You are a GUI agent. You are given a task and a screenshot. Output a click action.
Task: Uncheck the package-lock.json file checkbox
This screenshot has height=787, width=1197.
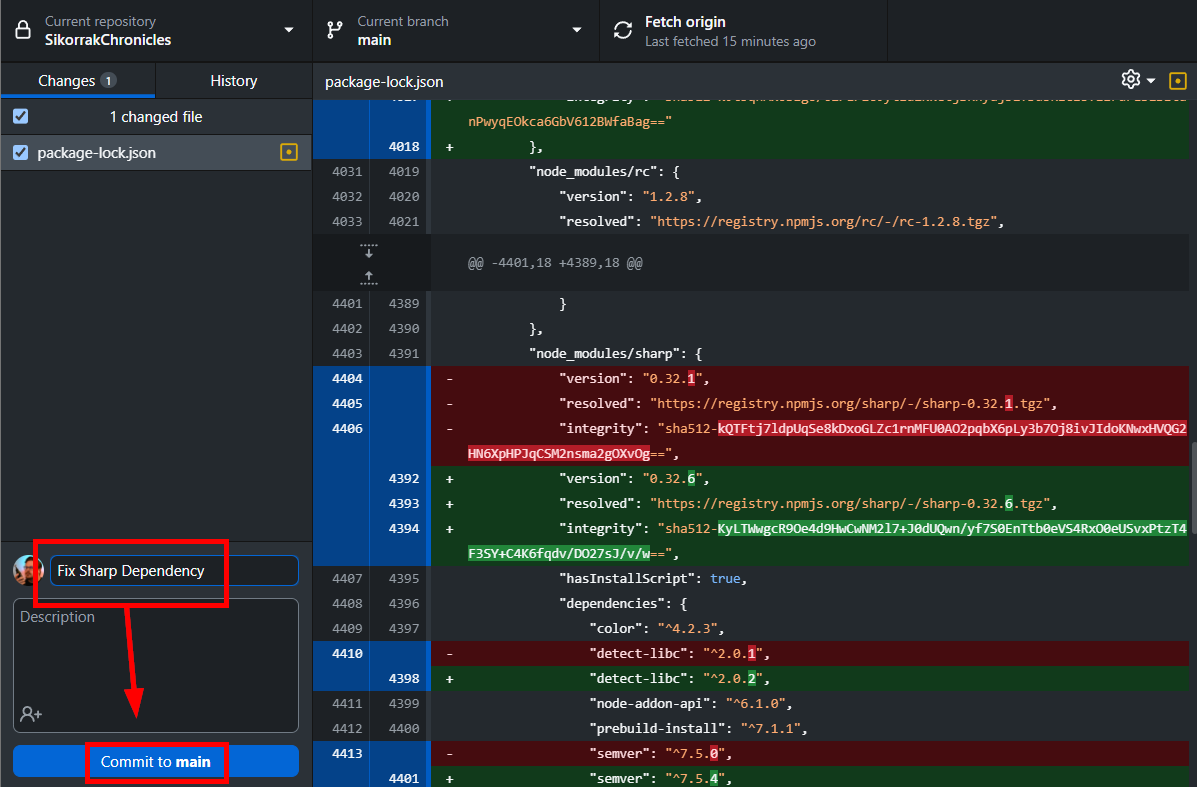point(20,153)
